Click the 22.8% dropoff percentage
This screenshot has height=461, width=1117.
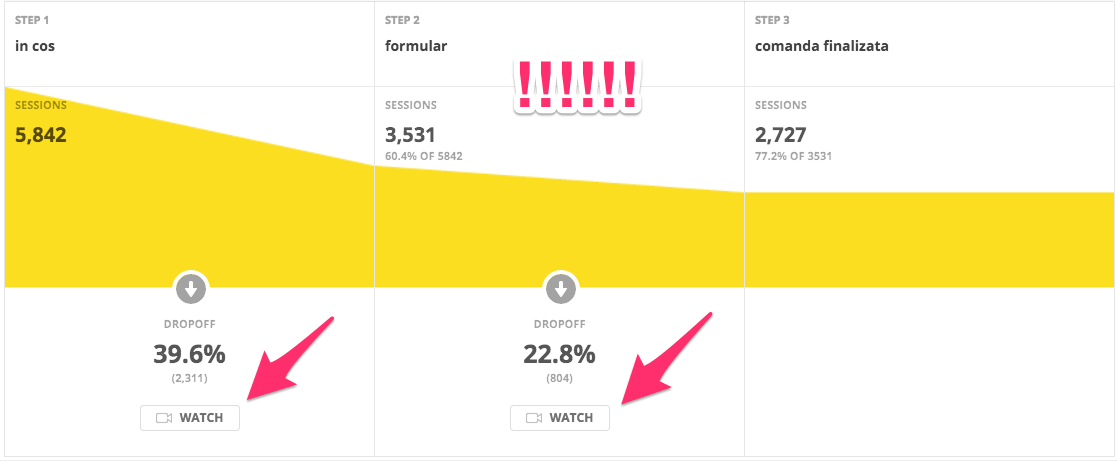(x=560, y=354)
